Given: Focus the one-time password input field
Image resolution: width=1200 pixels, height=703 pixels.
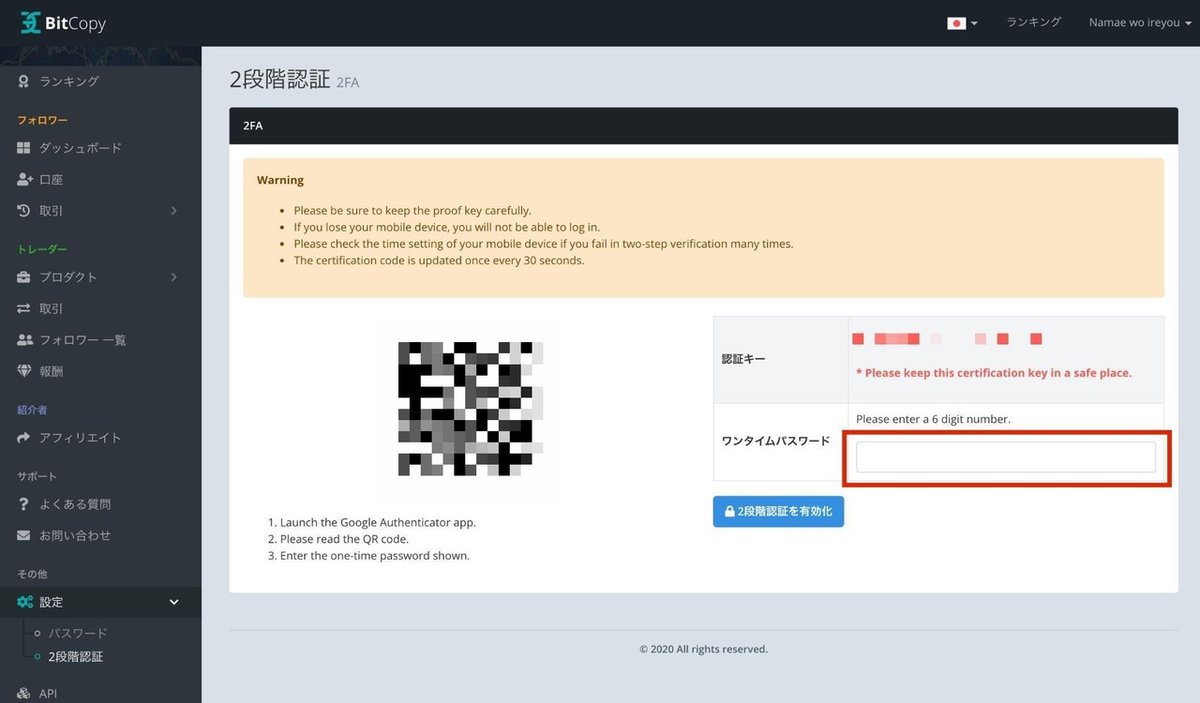Looking at the screenshot, I should 1006,457.
